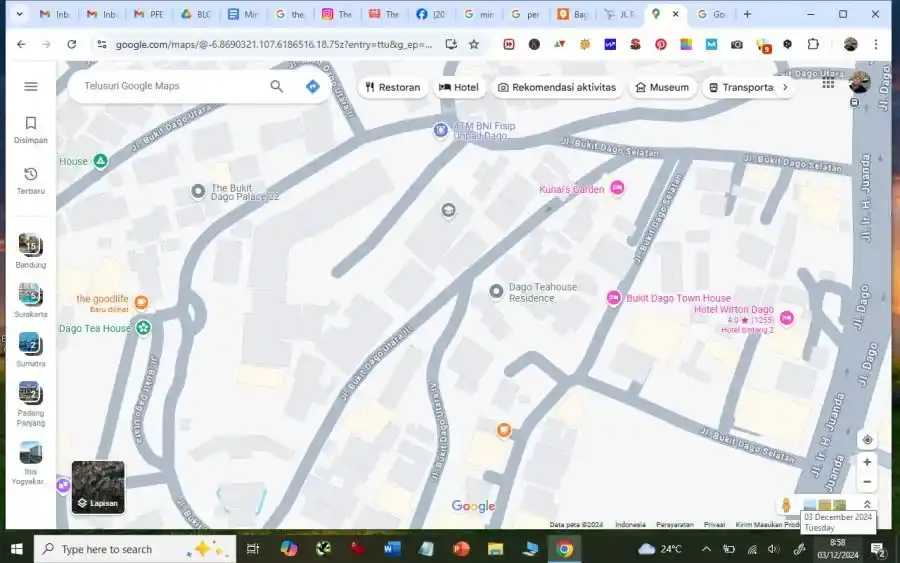
Task: Open the Windows notification center
Action: pos(878,549)
